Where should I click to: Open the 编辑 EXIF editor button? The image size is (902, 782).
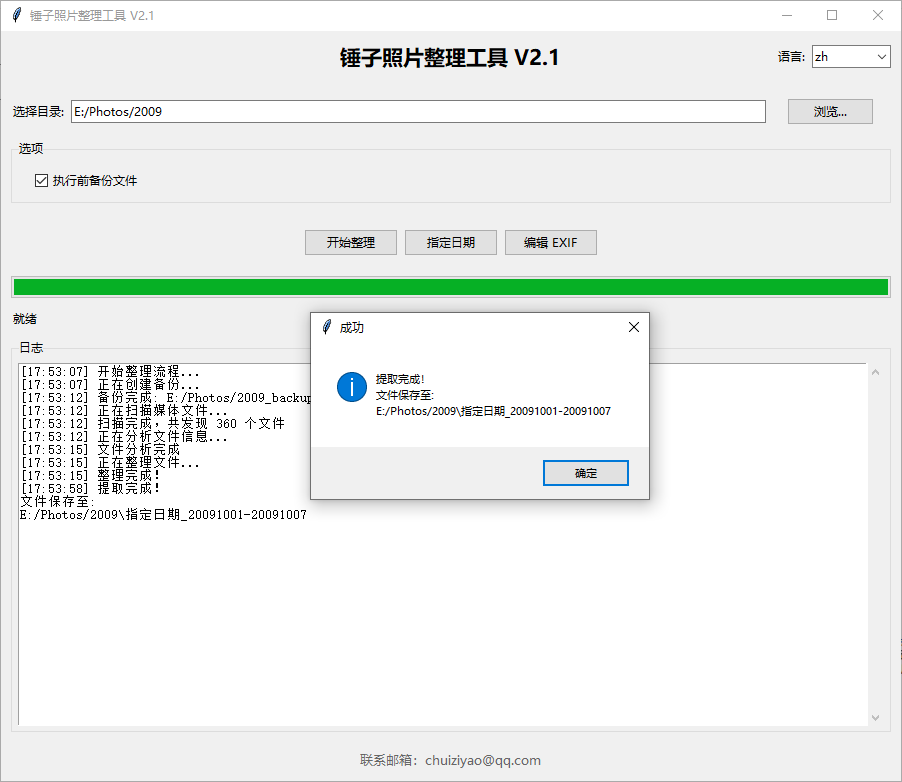(x=551, y=242)
